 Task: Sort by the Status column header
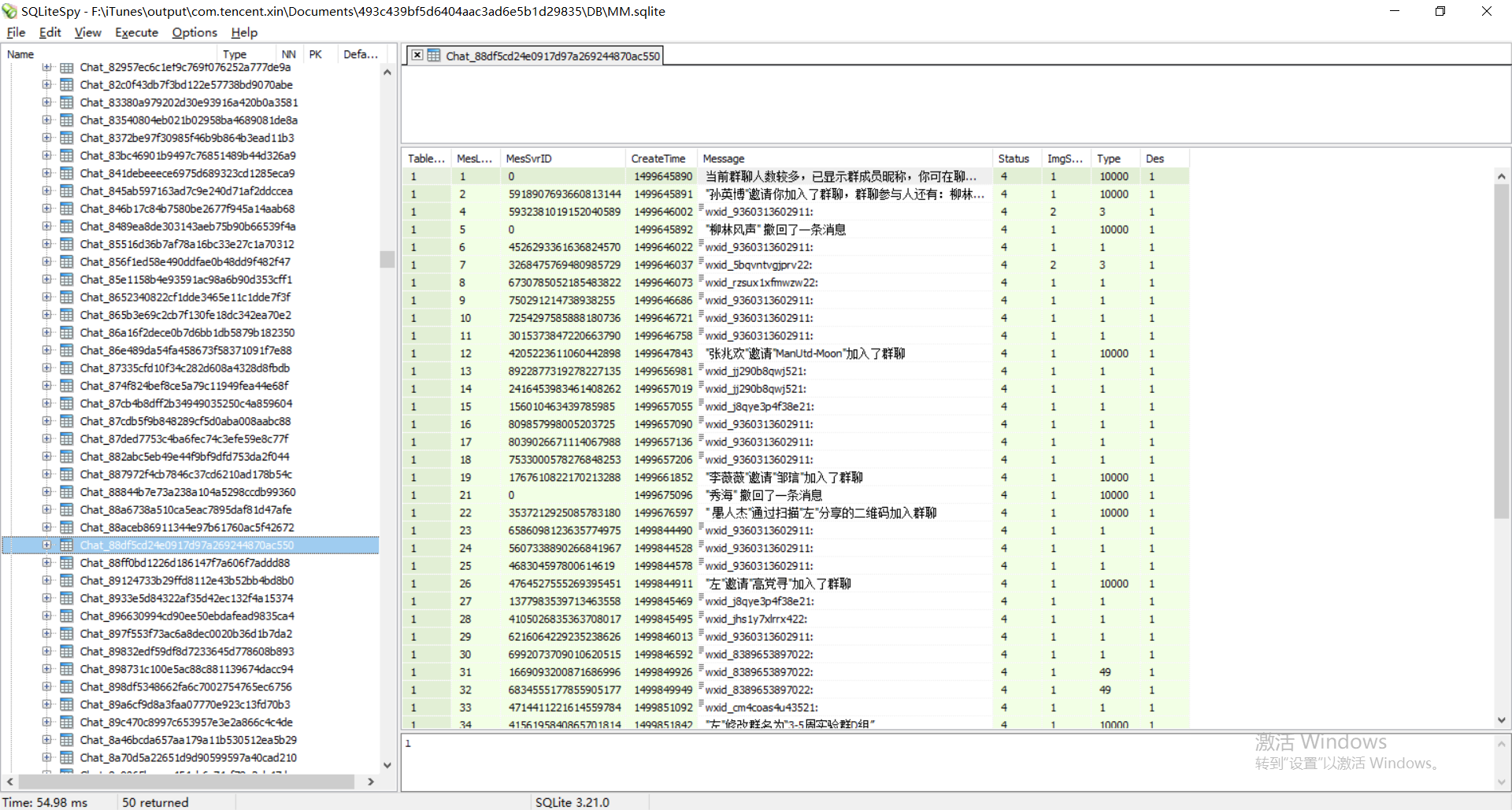tap(1017, 158)
